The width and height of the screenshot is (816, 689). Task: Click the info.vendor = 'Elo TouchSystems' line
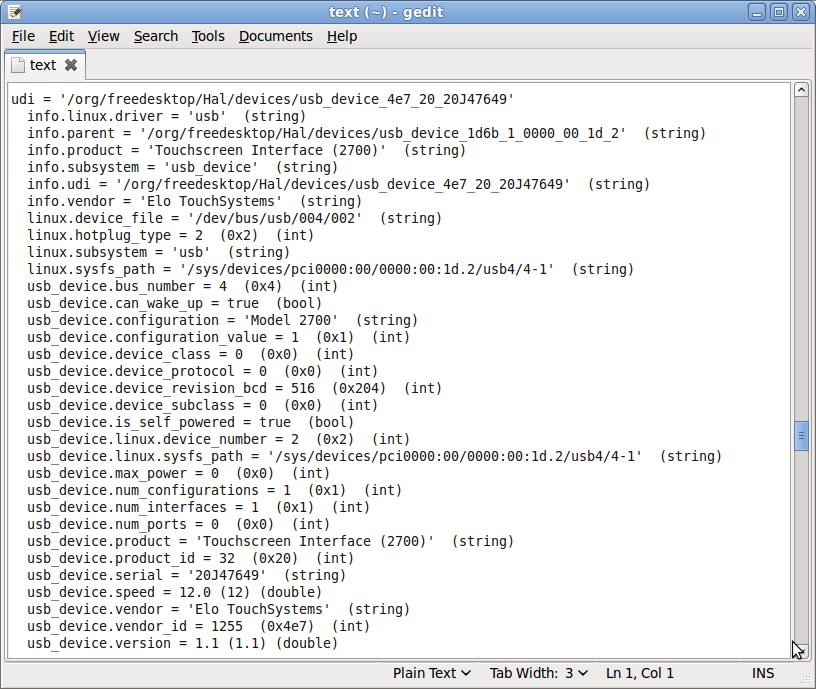point(195,201)
